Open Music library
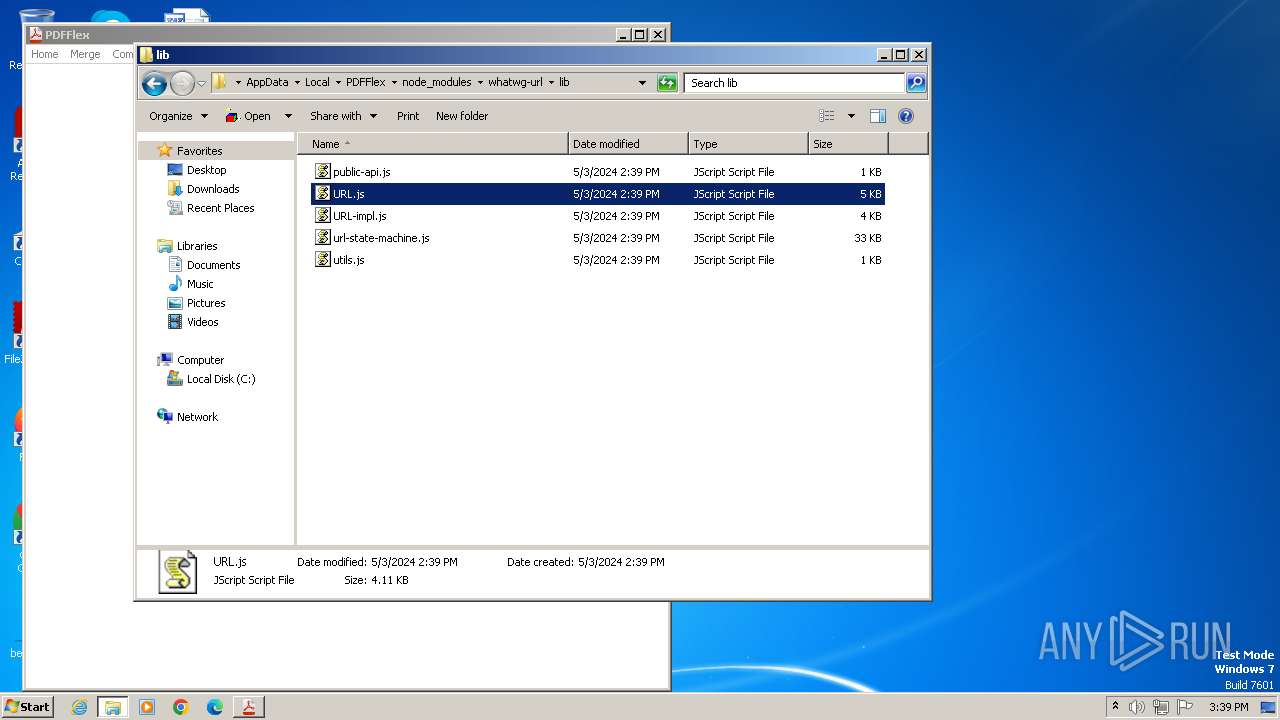Image resolution: width=1280 pixels, height=720 pixels. click(x=200, y=284)
